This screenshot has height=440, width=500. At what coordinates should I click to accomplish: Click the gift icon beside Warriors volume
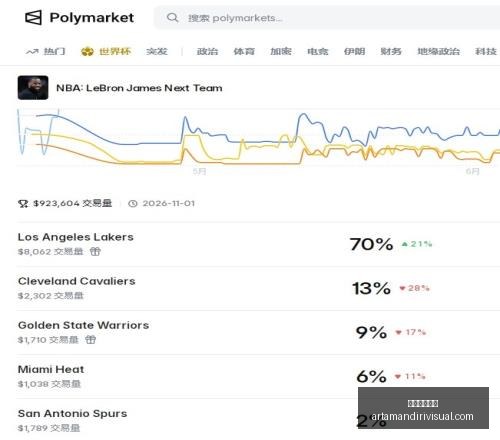click(x=90, y=340)
